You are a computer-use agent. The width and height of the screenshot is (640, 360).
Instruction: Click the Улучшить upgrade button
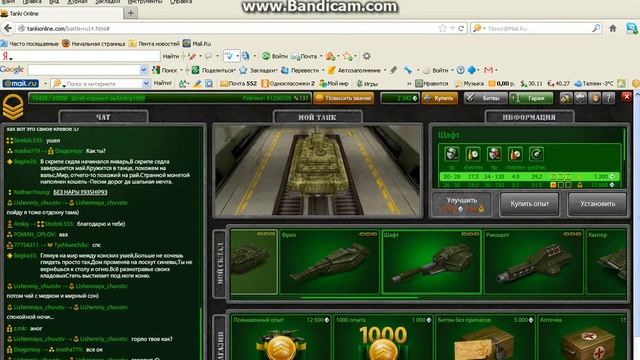(x=462, y=204)
